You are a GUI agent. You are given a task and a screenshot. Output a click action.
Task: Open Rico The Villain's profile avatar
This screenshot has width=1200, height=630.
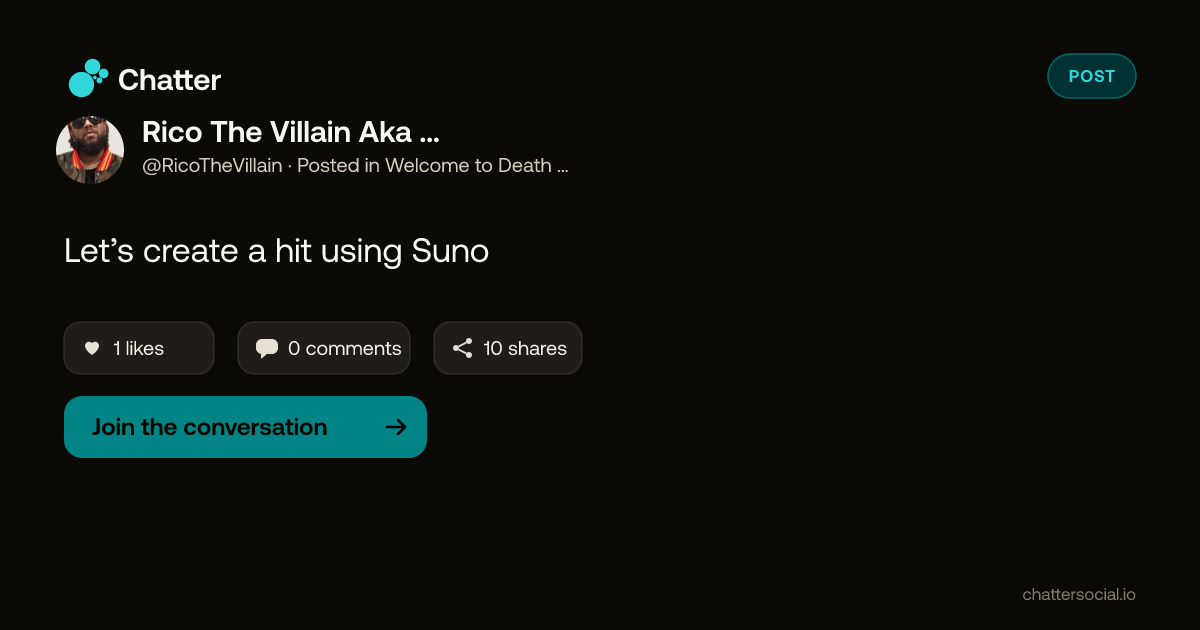pos(90,150)
